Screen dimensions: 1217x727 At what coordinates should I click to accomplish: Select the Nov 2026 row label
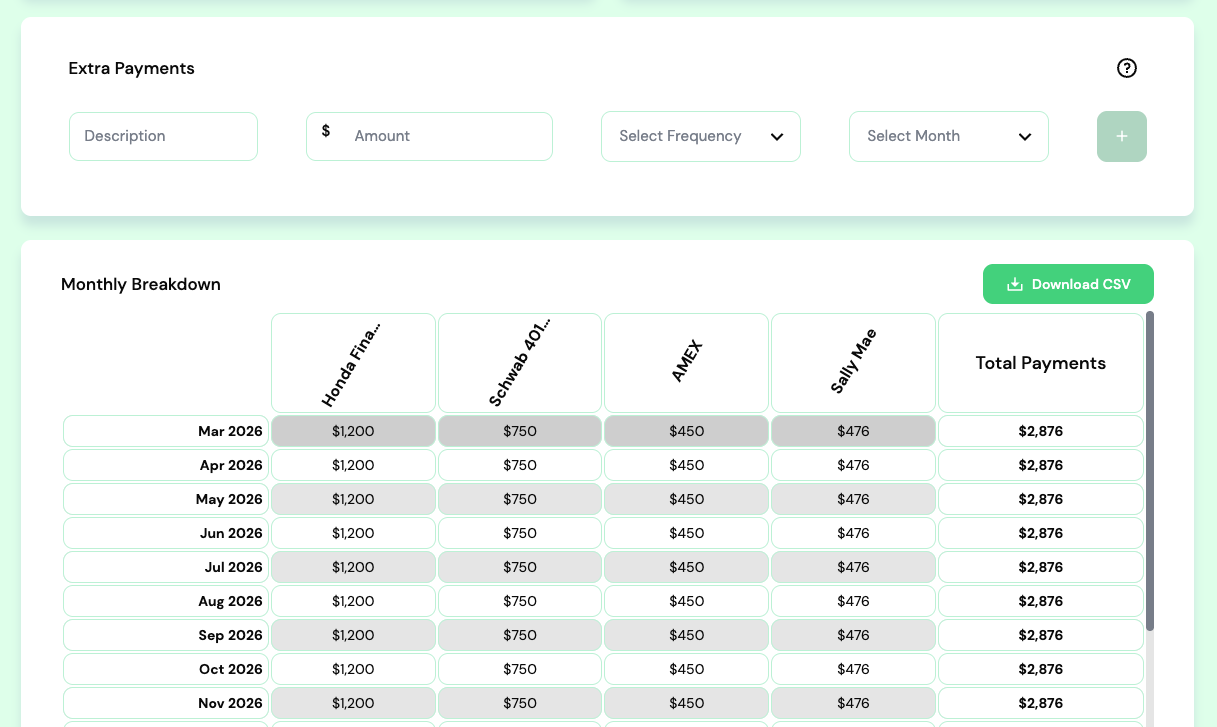pyautogui.click(x=166, y=703)
